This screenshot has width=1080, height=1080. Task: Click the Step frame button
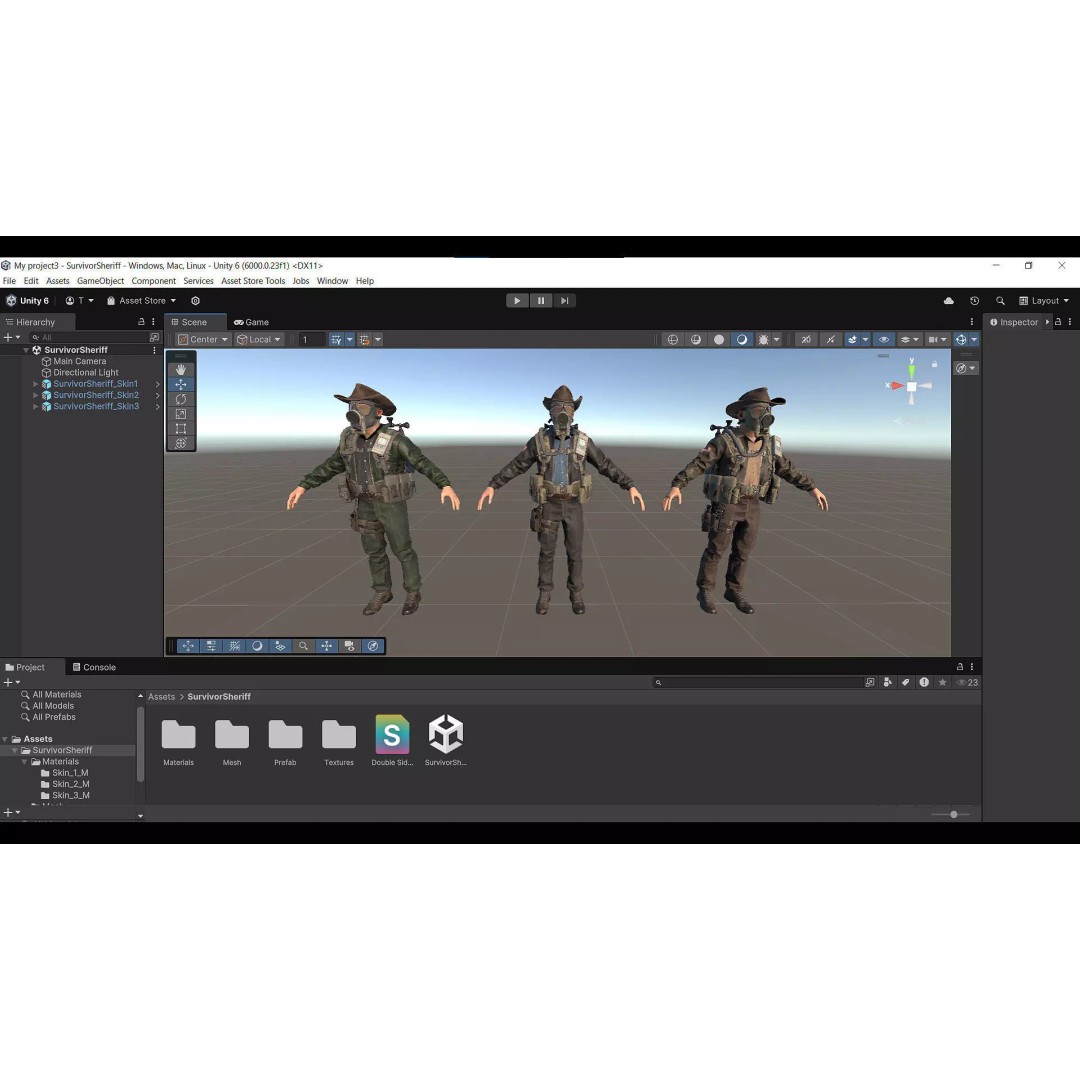[x=564, y=300]
